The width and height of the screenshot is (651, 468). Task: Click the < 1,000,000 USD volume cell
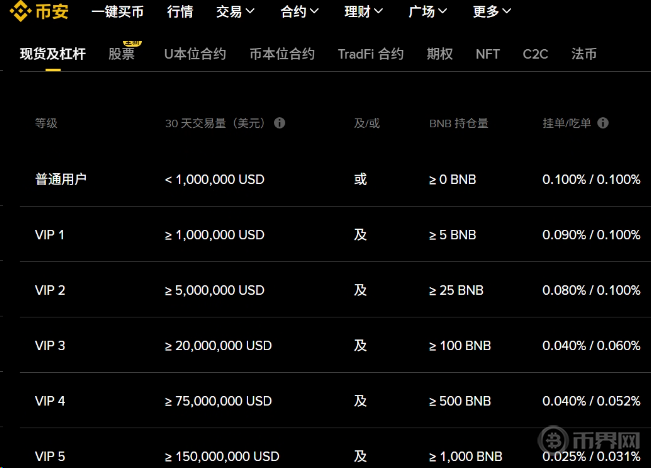tap(215, 179)
